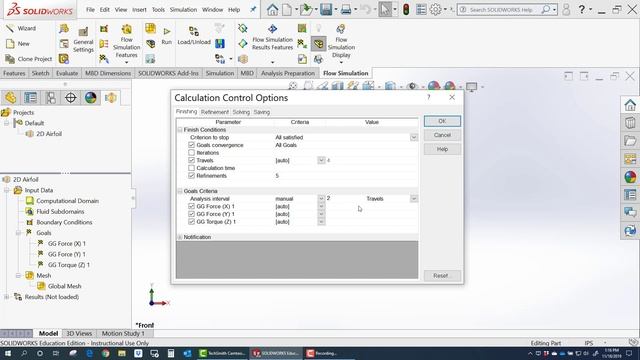Toggle GG Torque (Z) 1 checkbox
Image resolution: width=640 pixels, height=360 pixels.
point(191,222)
